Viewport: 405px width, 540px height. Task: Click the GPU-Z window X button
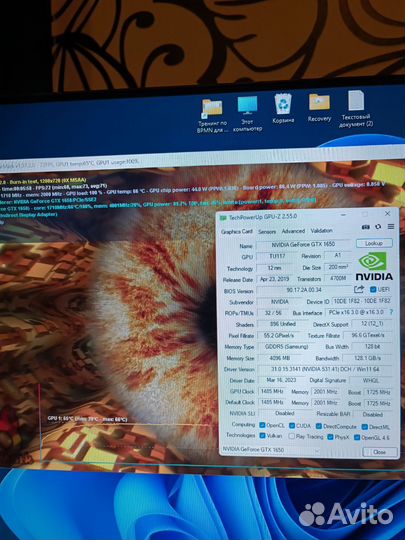[x=387, y=214]
